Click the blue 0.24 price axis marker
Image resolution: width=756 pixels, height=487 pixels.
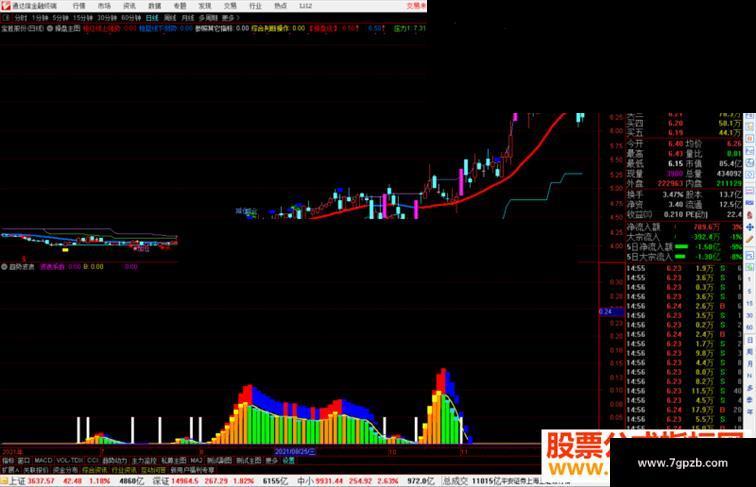tap(611, 311)
